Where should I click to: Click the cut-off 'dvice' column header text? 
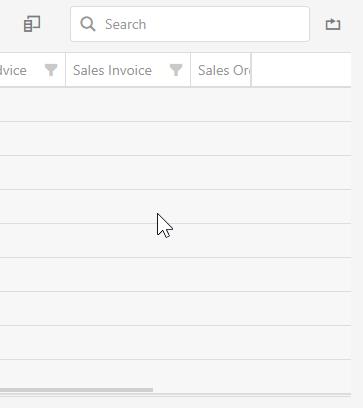click(13, 70)
